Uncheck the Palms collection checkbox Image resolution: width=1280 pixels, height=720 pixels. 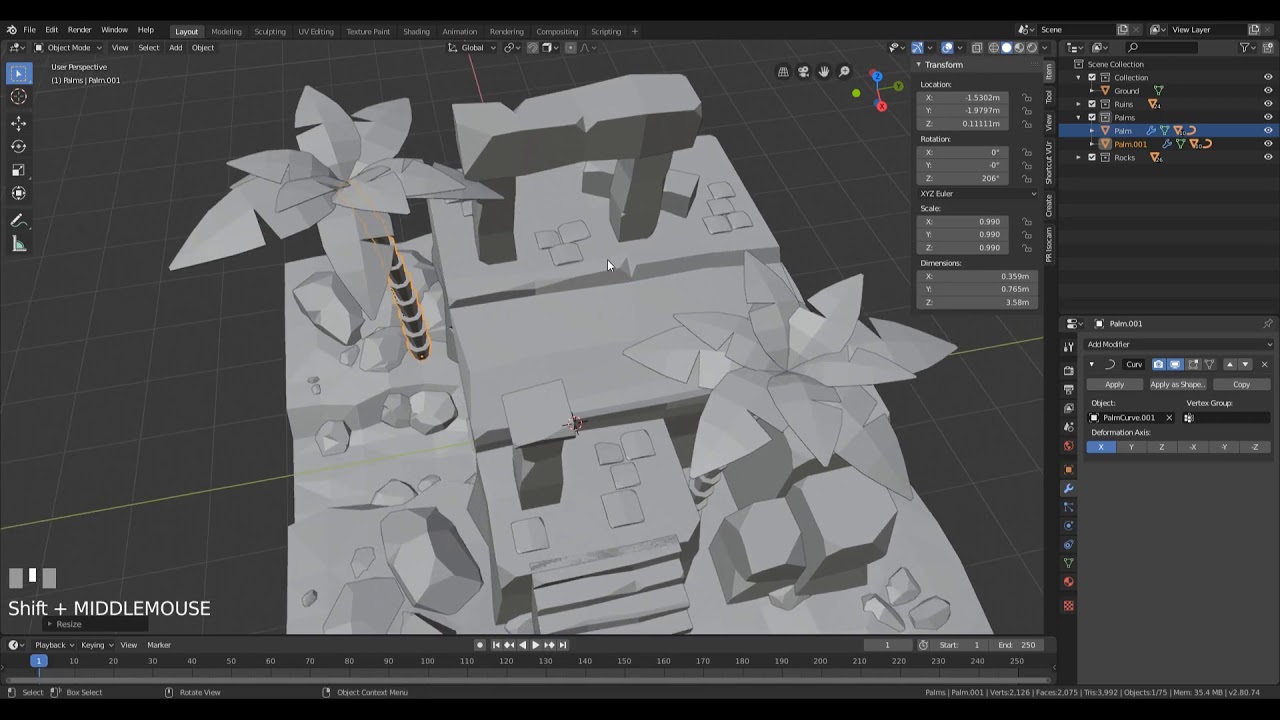1092,117
